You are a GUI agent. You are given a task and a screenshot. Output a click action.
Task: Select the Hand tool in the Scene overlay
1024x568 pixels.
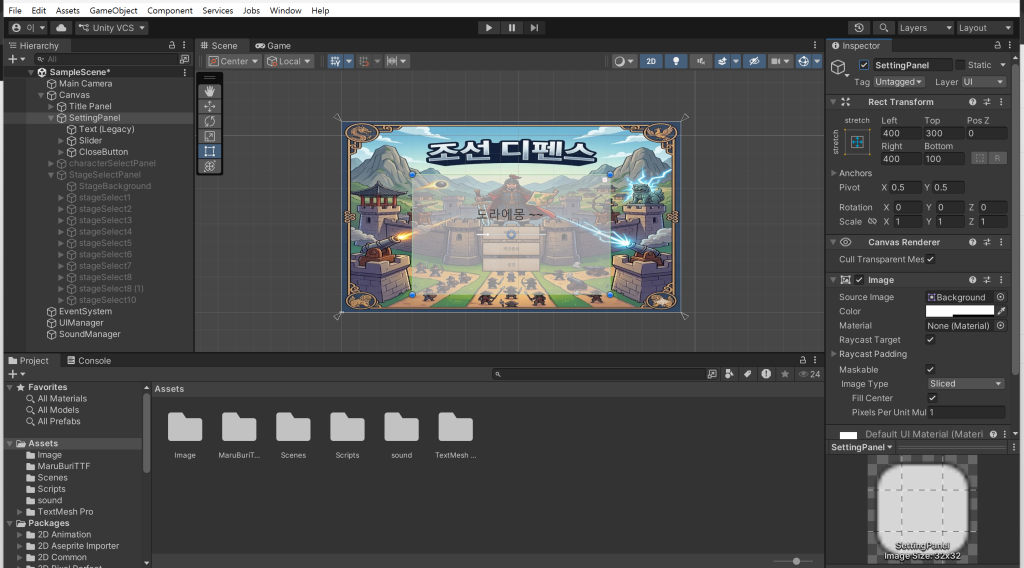(209, 91)
